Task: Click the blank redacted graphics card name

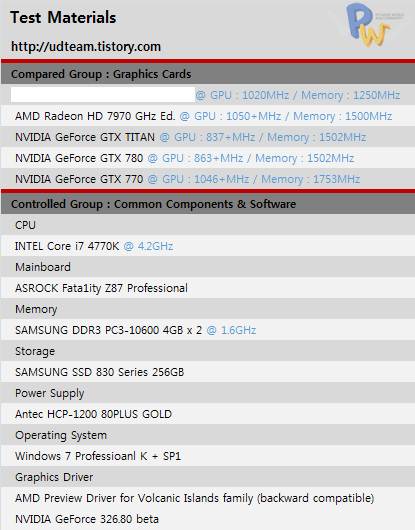Action: pos(103,95)
